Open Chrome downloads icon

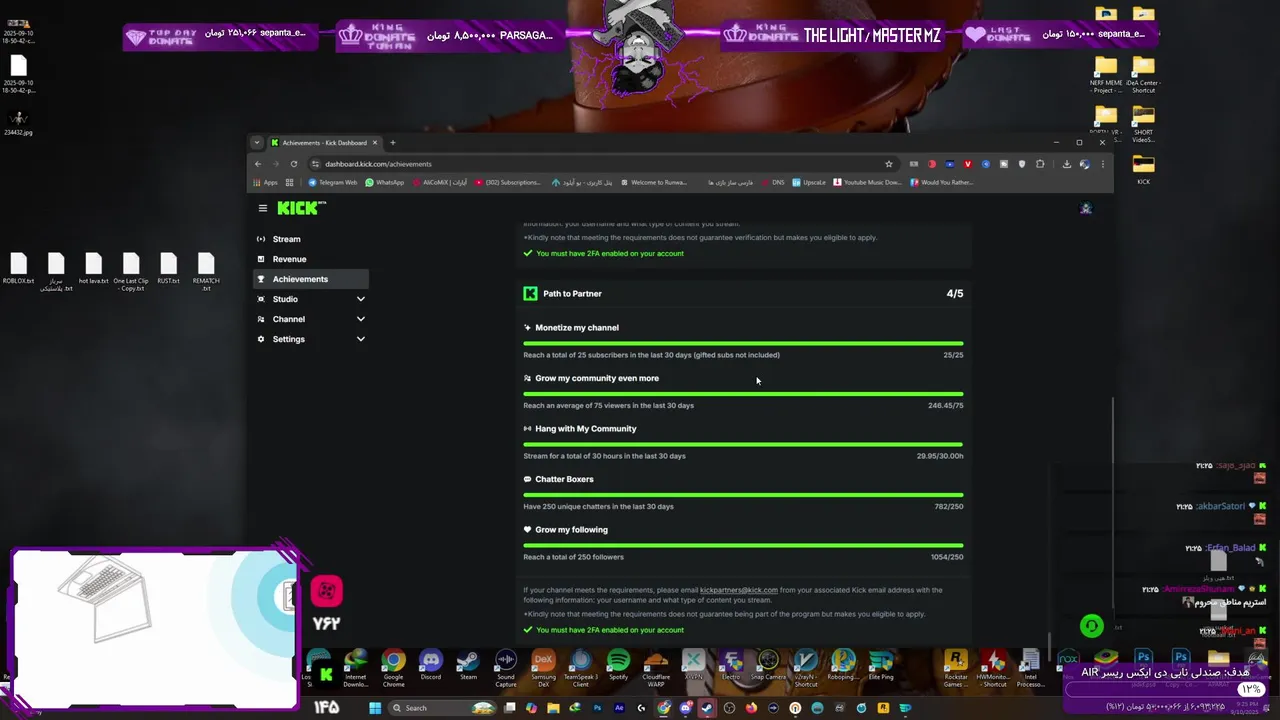[1067, 164]
